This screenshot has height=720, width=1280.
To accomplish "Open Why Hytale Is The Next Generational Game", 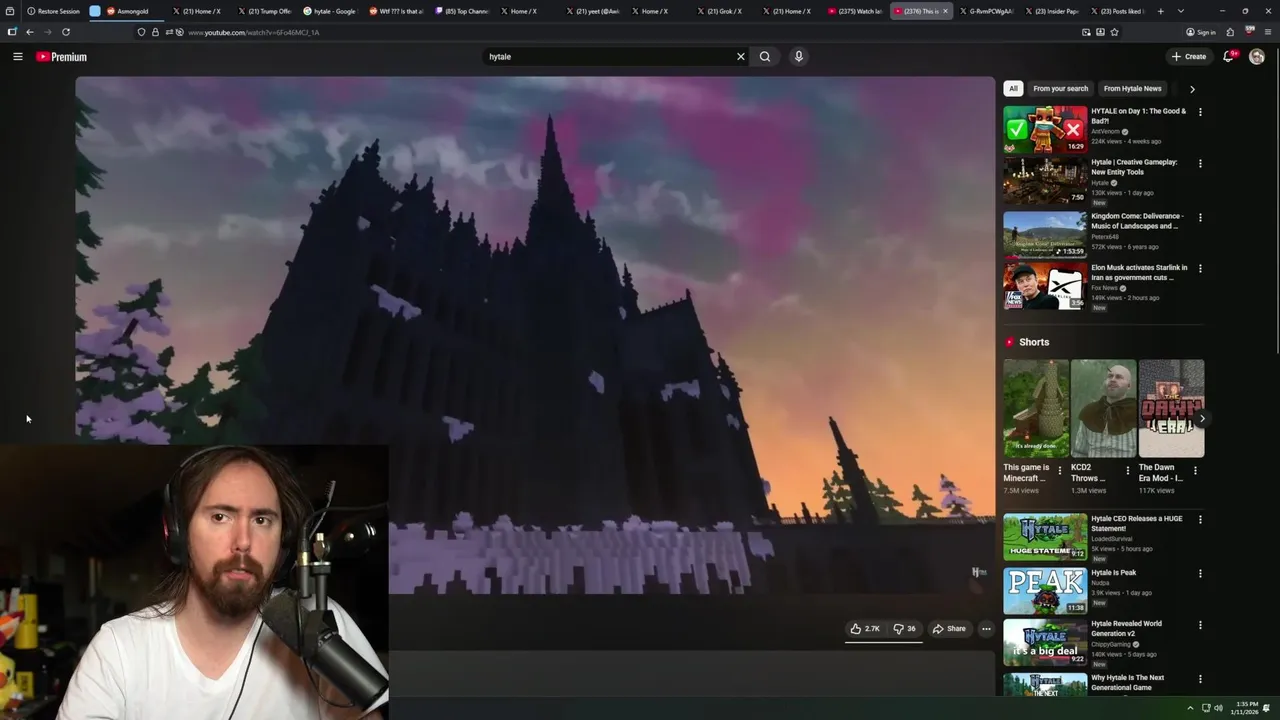I will pyautogui.click(x=1127, y=682).
